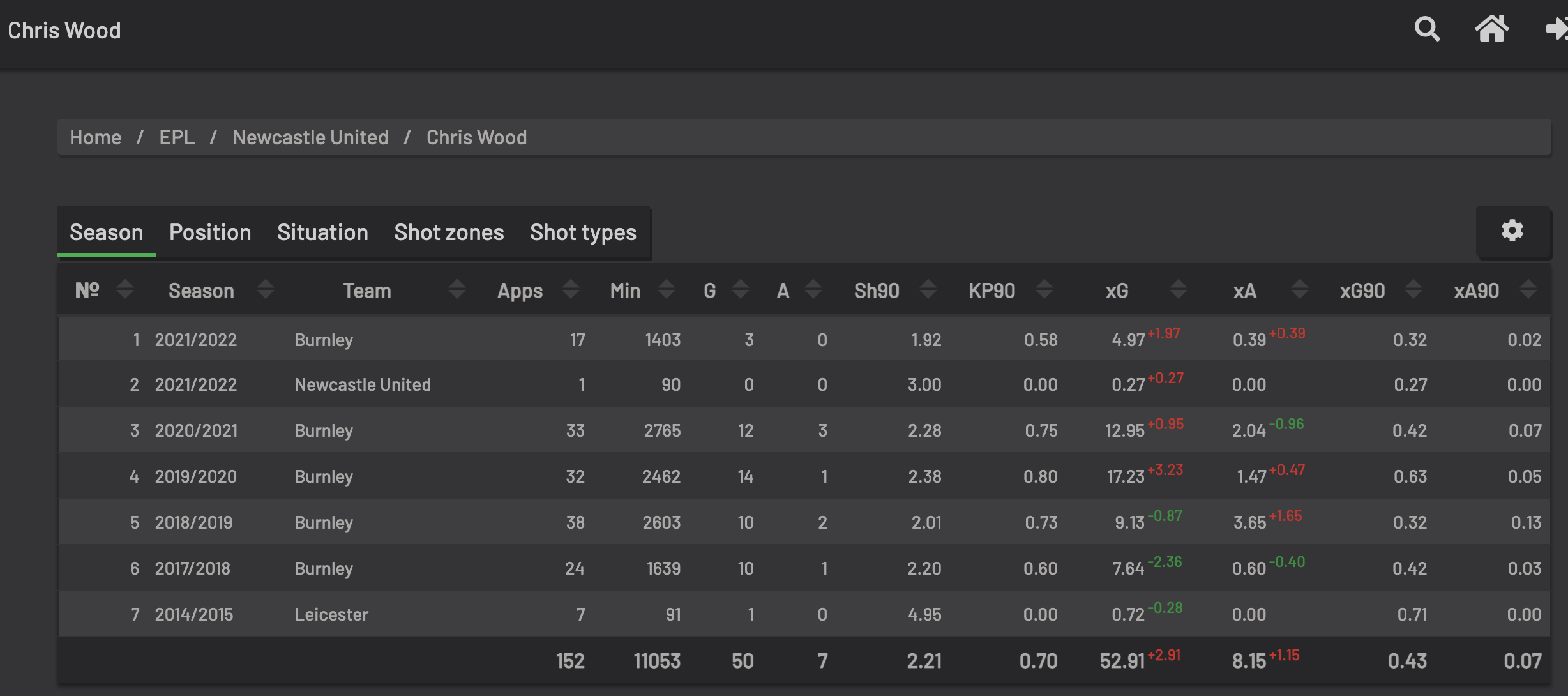Viewport: 1568px width, 696px height.
Task: Open the Shot zones tab
Action: pyautogui.click(x=449, y=232)
